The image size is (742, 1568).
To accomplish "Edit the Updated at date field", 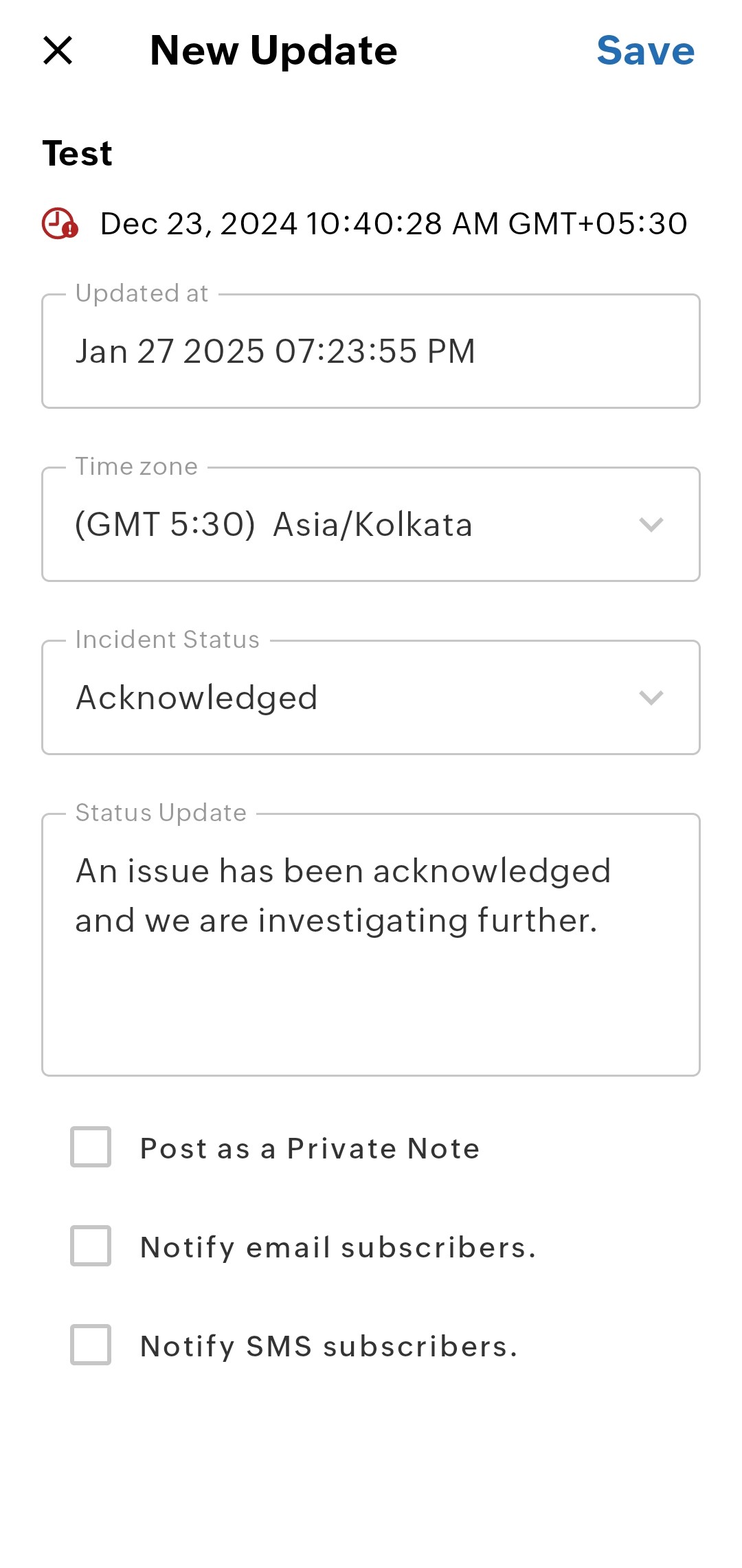I will pyautogui.click(x=371, y=352).
